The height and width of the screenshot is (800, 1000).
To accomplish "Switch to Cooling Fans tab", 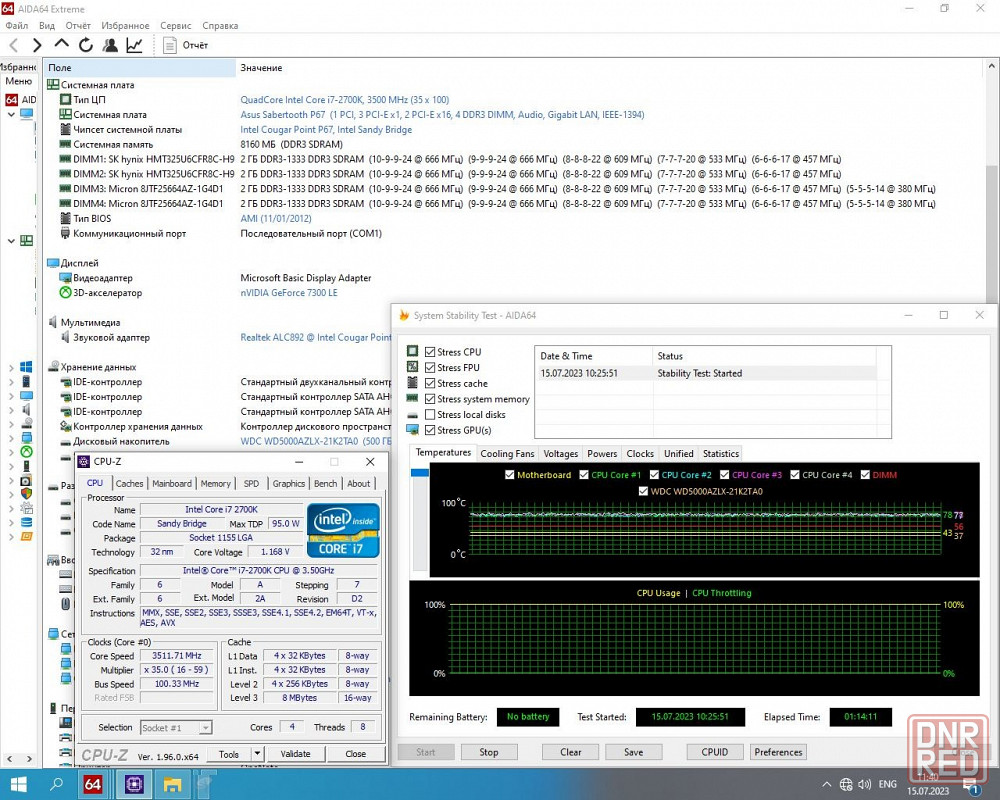I will (507, 454).
